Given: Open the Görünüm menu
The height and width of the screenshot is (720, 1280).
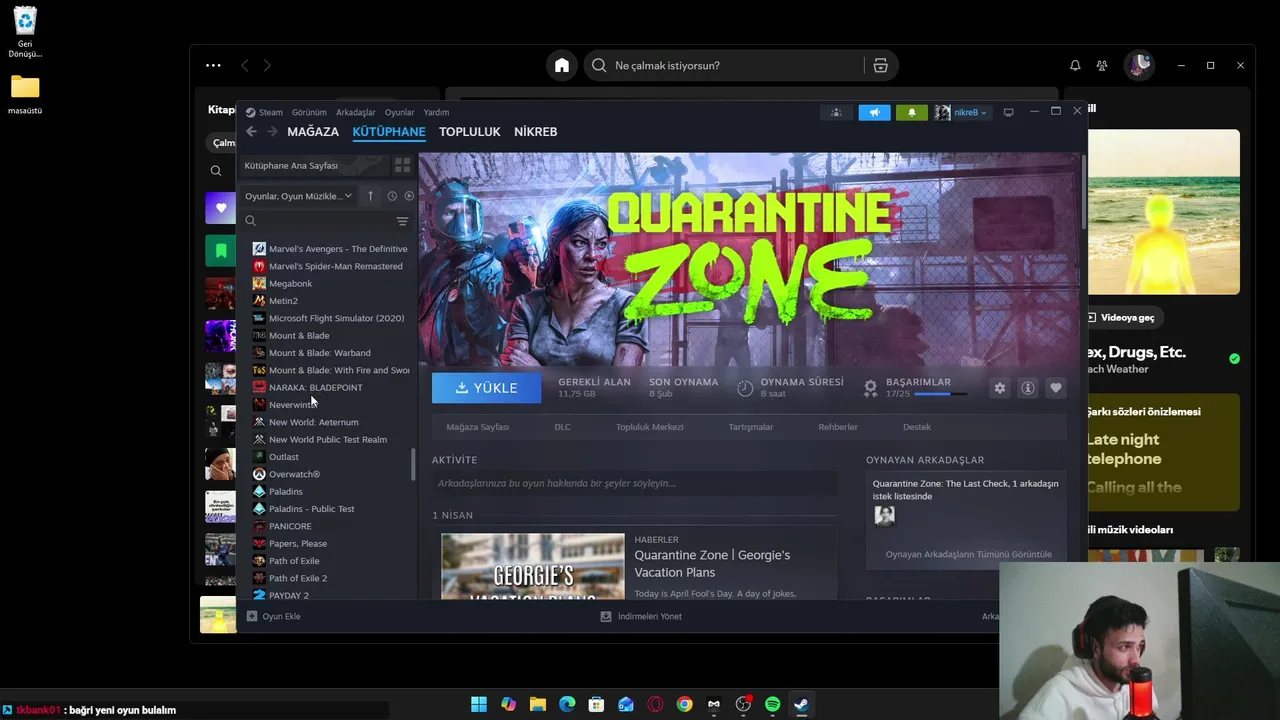Looking at the screenshot, I should click(309, 112).
